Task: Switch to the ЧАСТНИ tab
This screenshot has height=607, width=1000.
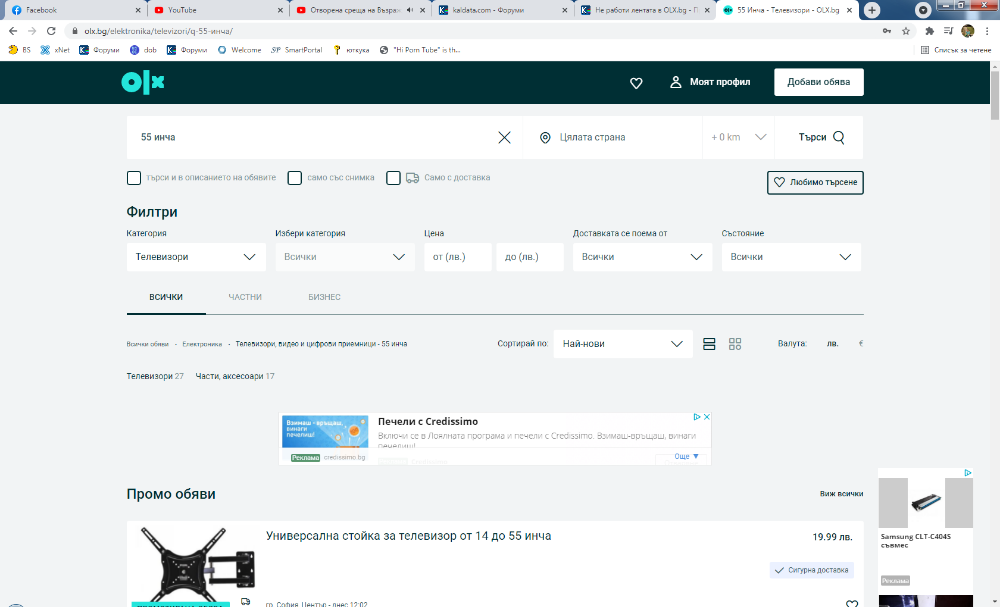Action: [245, 297]
